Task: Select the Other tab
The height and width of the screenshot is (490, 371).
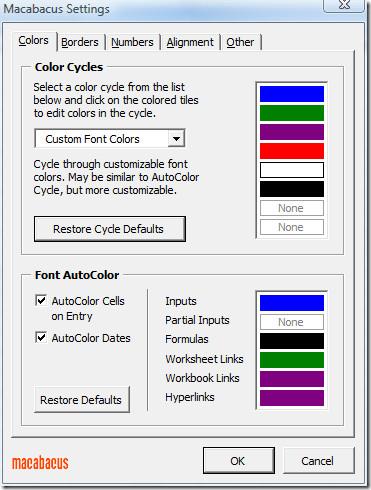Action: pos(240,42)
